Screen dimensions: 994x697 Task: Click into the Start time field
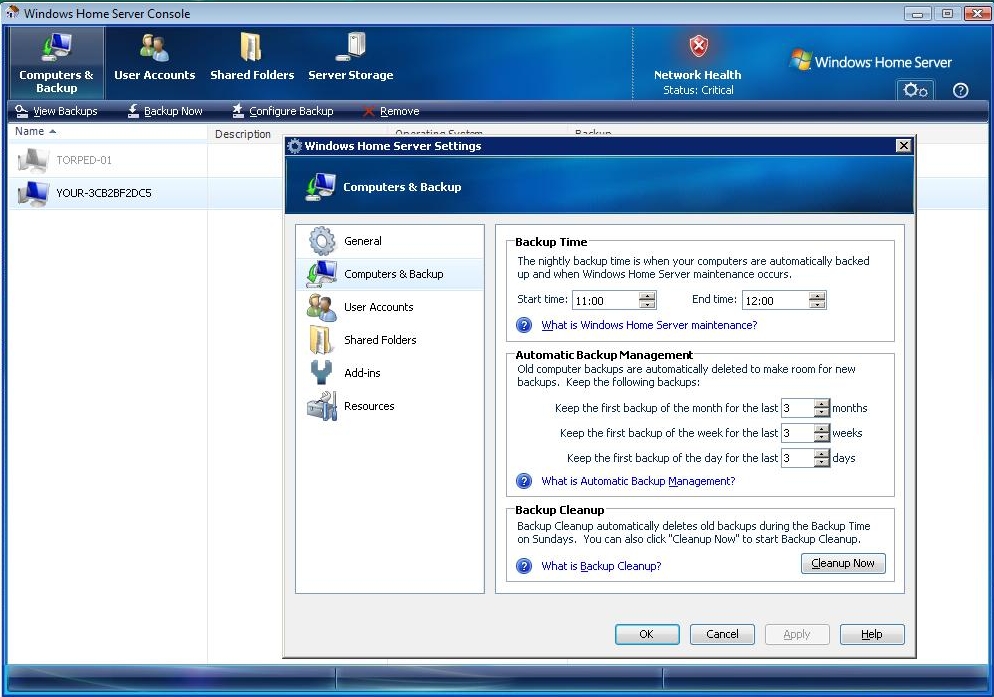point(605,300)
